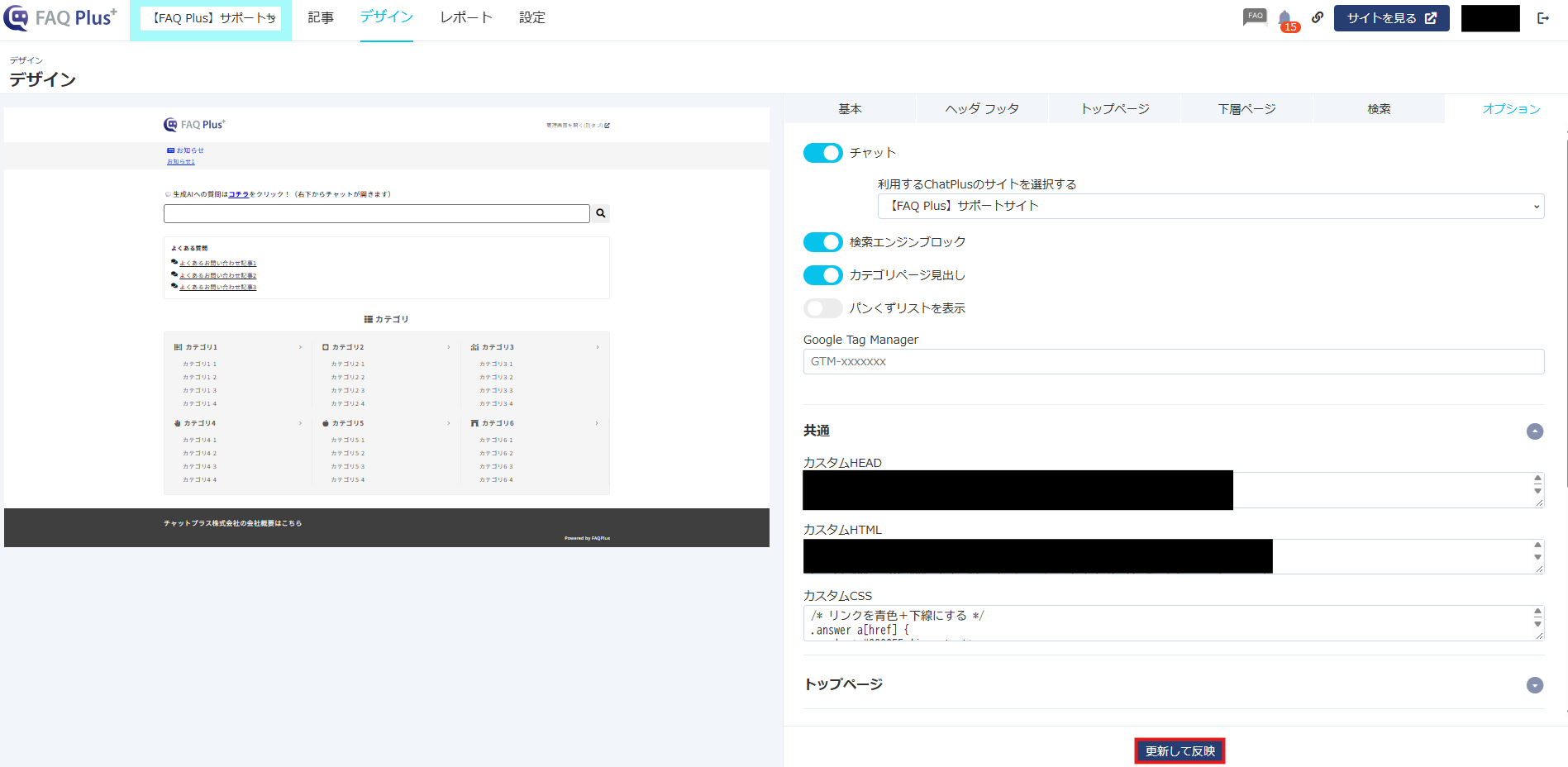The width and height of the screenshot is (1568, 767).
Task: Expand カテゴリ6 chevron in preview
Action: [598, 423]
